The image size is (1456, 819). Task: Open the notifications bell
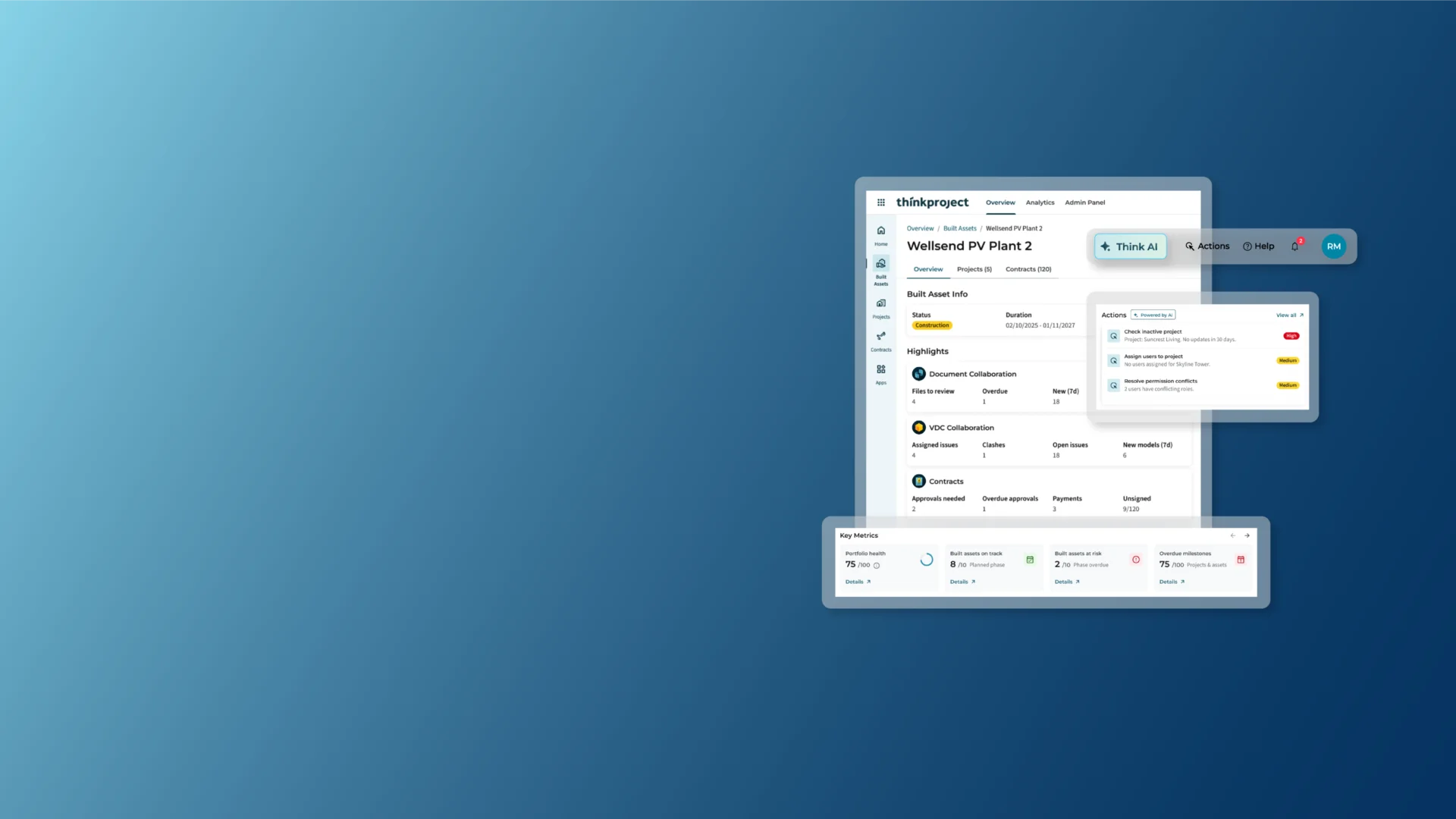(x=1294, y=246)
